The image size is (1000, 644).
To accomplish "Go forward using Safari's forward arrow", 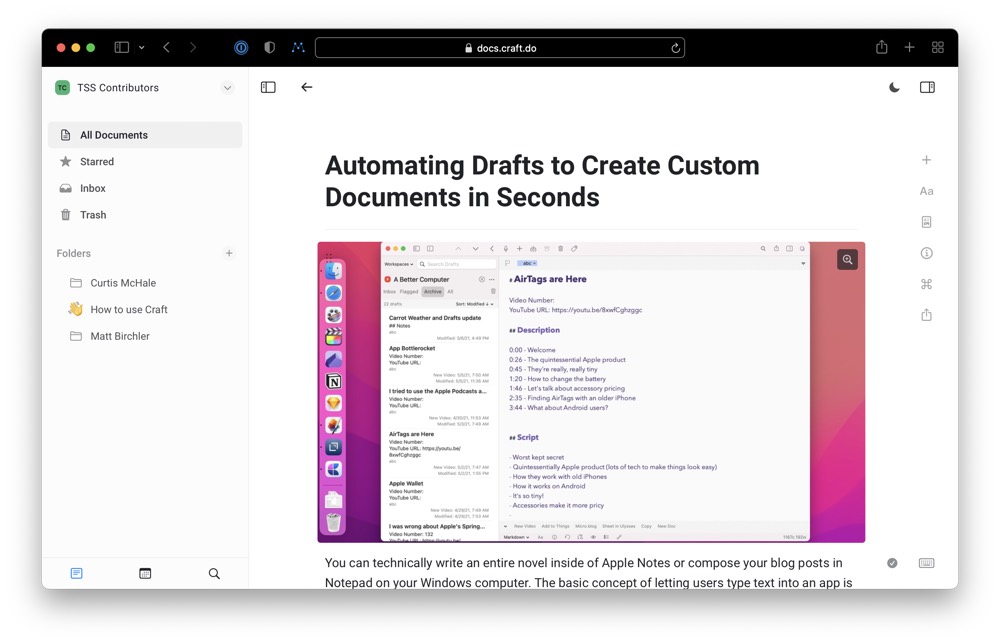I will coord(193,47).
